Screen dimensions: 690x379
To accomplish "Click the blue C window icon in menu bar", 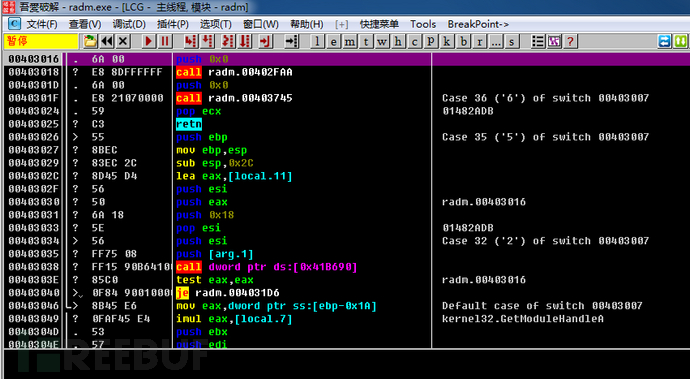I will pos(15,24).
